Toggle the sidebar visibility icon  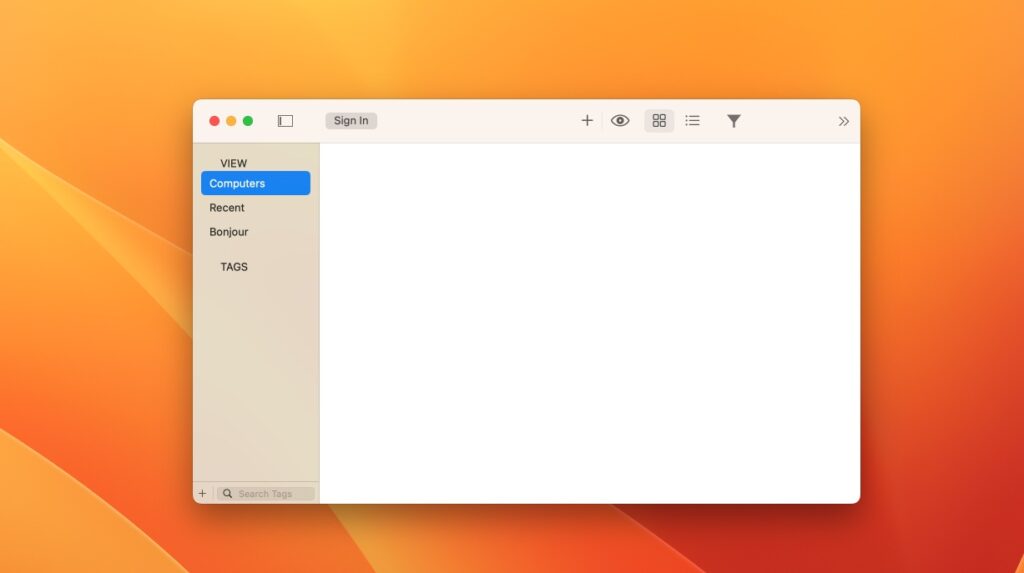(x=285, y=121)
